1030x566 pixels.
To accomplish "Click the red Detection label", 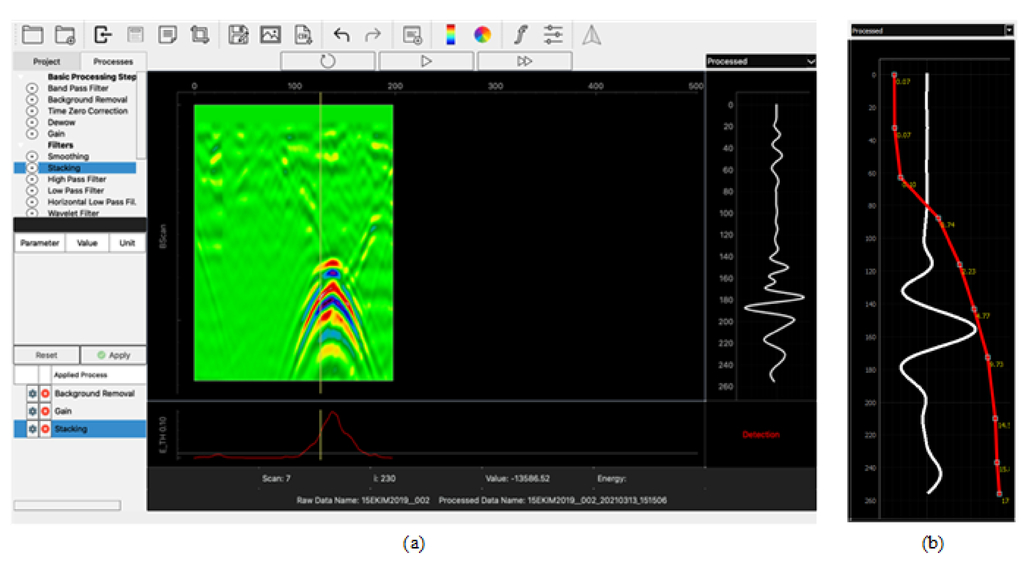I will (x=761, y=435).
